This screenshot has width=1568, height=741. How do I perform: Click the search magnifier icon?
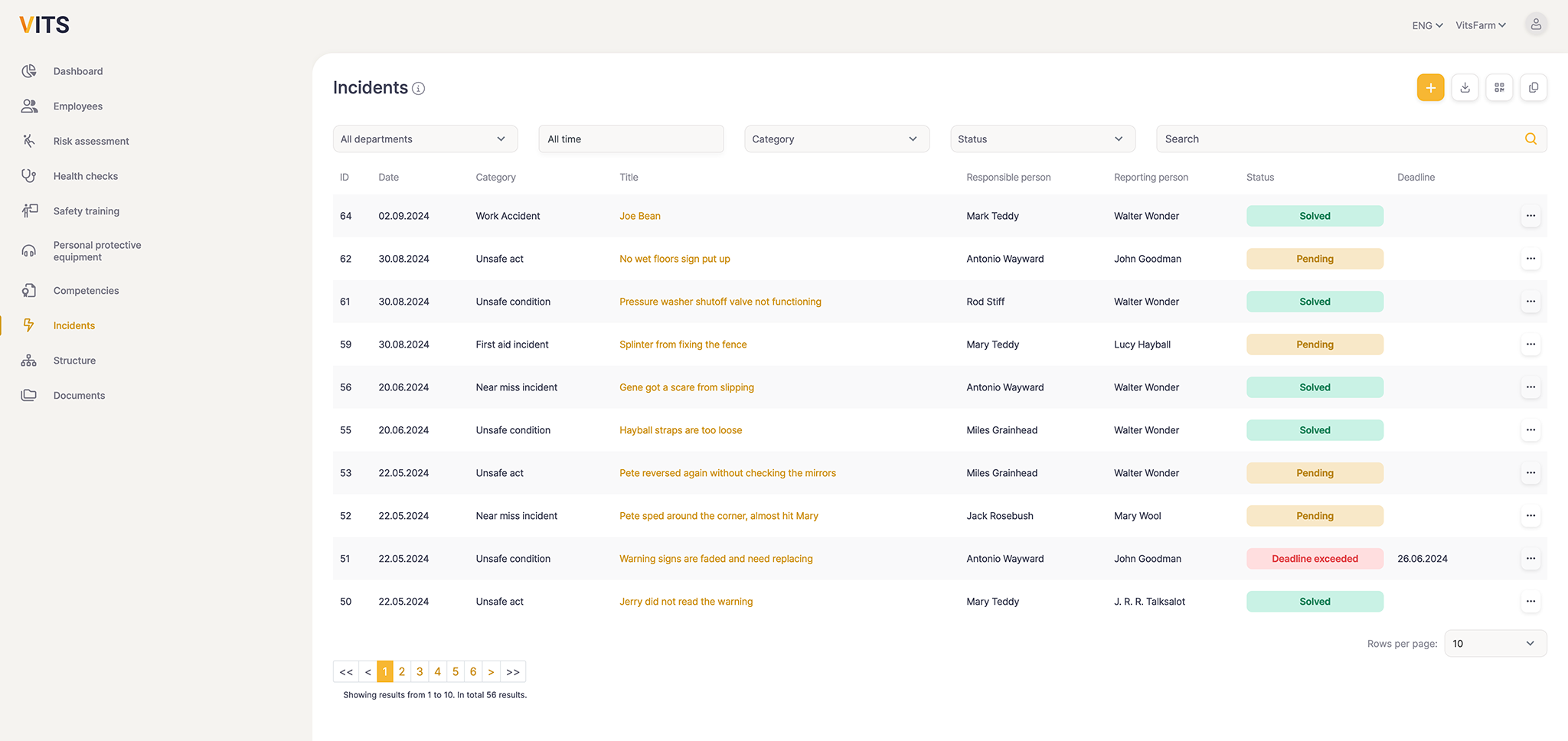point(1530,139)
